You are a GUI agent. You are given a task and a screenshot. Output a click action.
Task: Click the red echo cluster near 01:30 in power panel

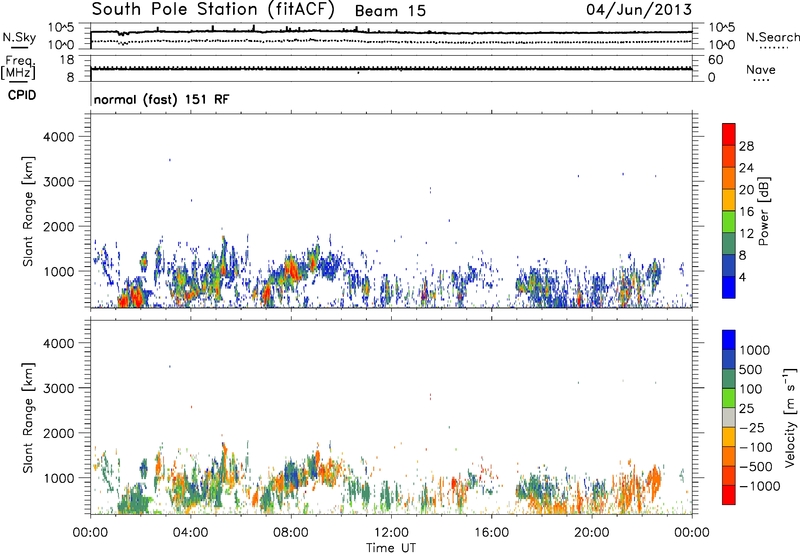(x=132, y=296)
